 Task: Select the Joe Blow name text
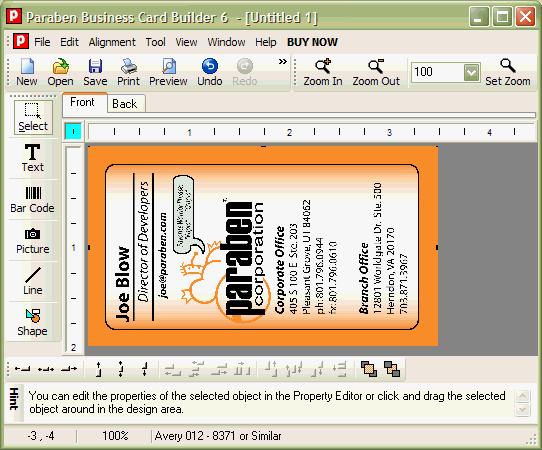[x=122, y=283]
